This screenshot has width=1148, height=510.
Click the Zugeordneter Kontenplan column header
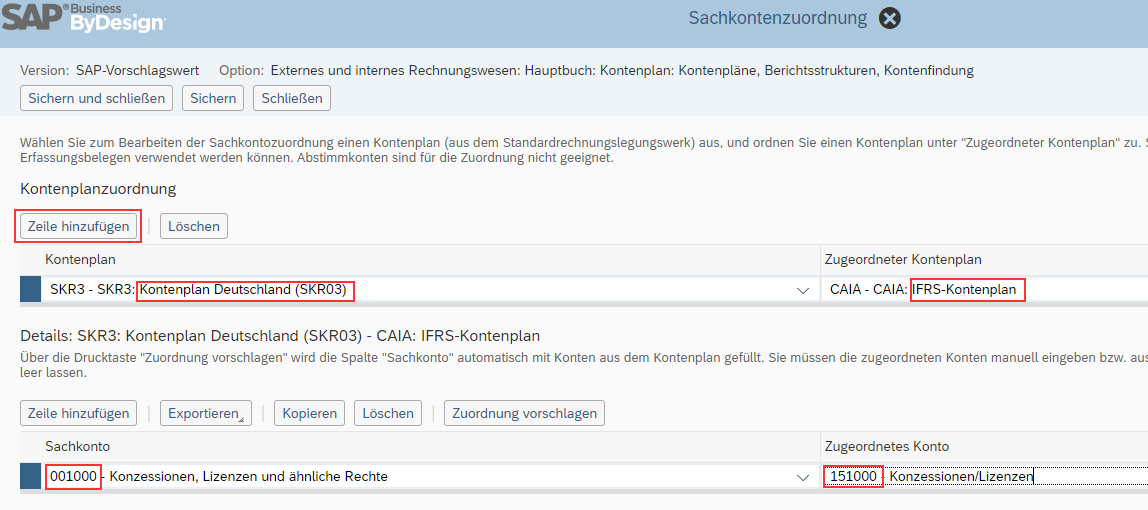tap(903, 260)
